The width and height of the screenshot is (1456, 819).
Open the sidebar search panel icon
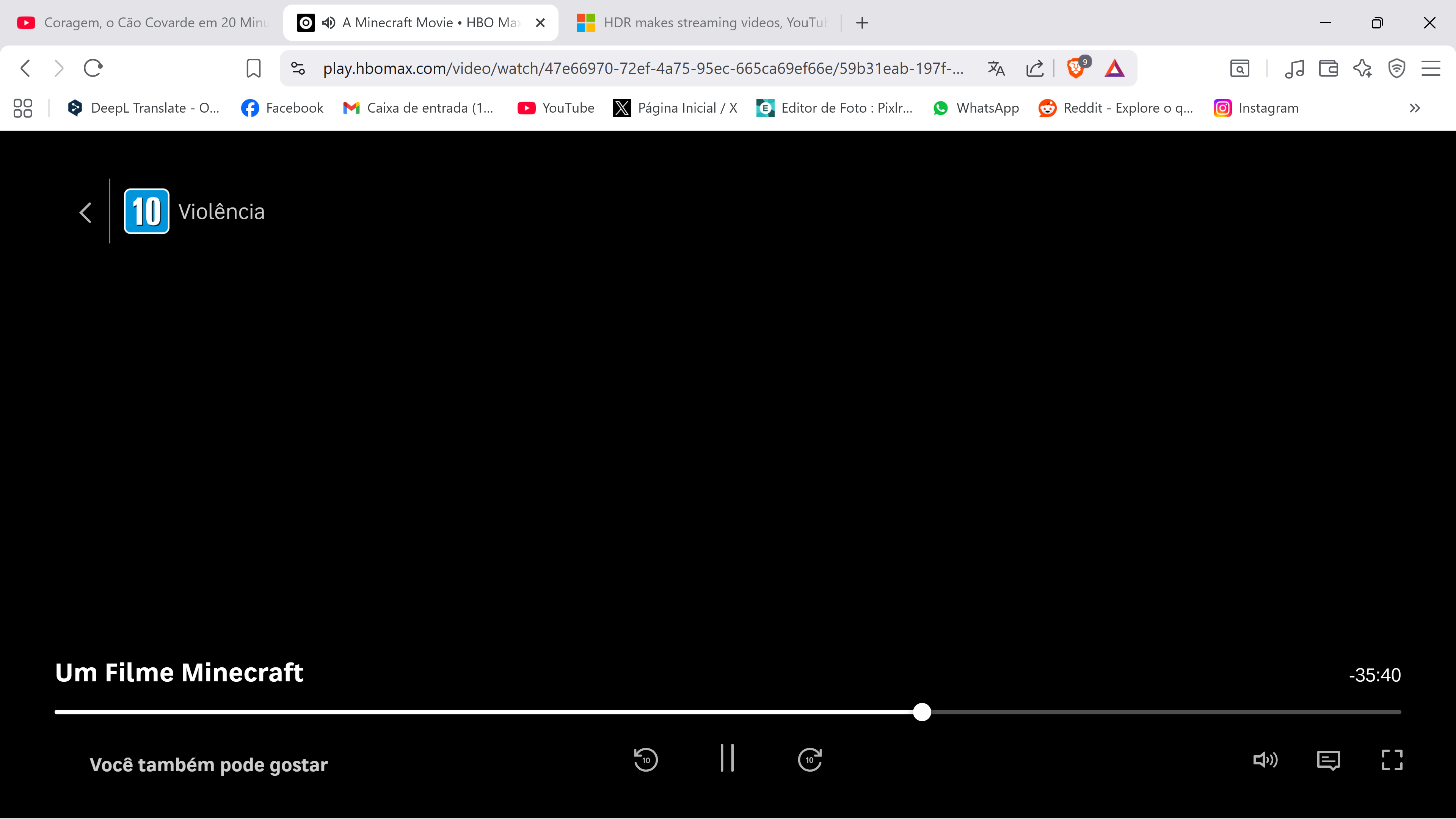tap(1239, 68)
